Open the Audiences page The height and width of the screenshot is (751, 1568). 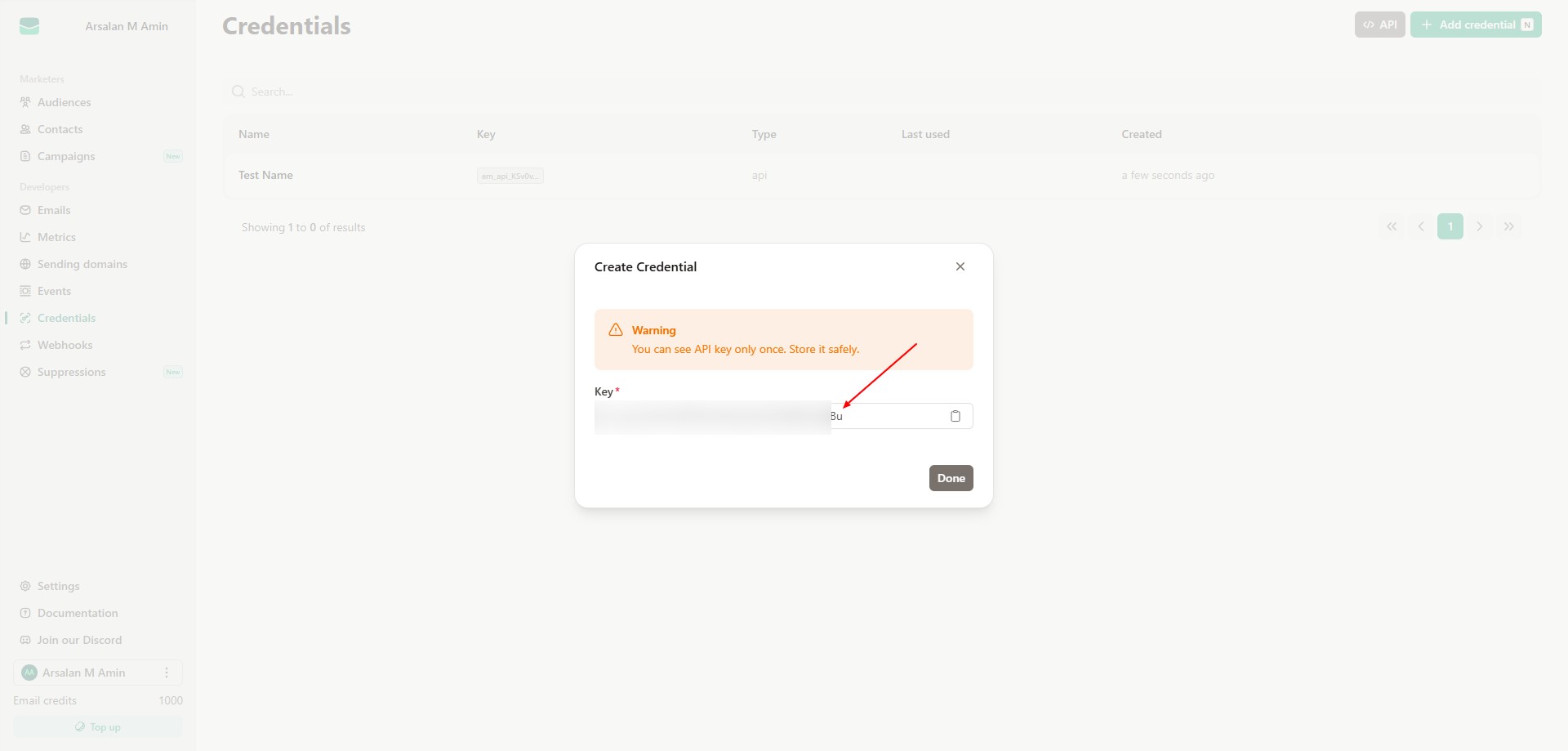pos(64,102)
